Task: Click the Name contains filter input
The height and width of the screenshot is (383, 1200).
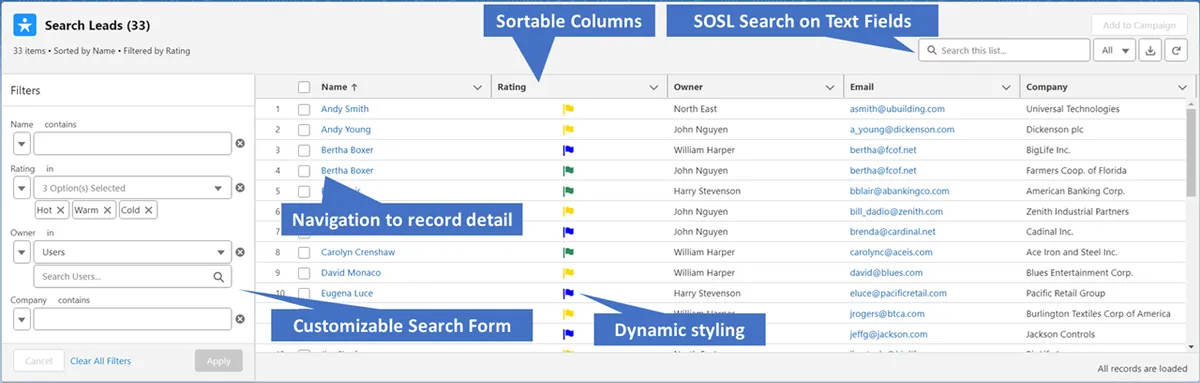Action: pyautogui.click(x=132, y=144)
